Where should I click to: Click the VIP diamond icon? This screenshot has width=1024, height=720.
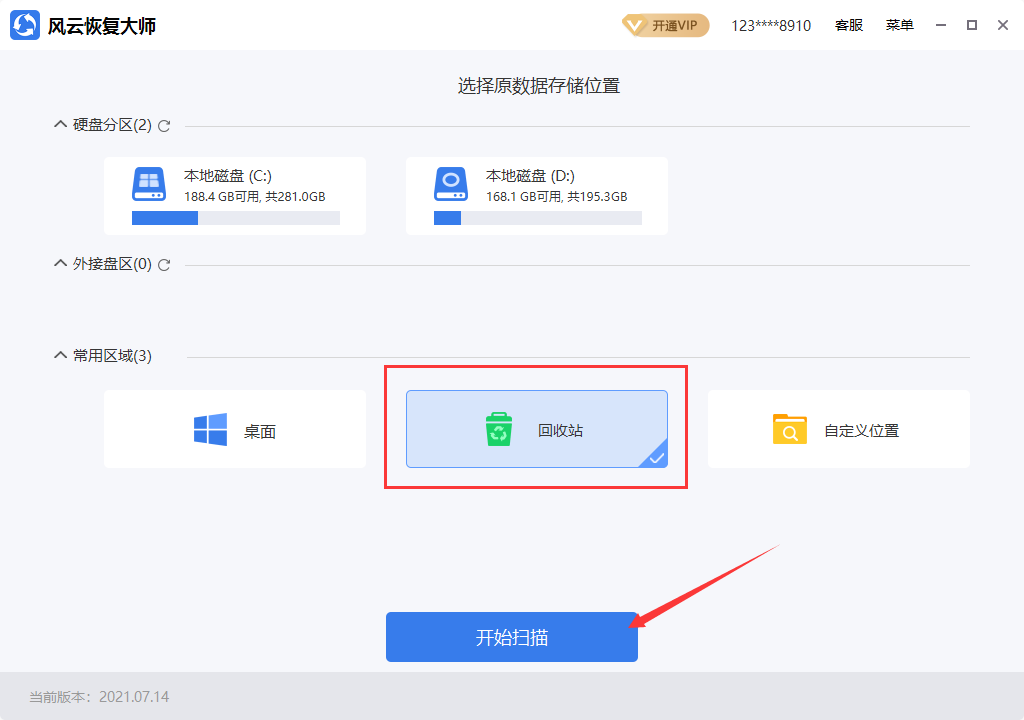[x=633, y=25]
